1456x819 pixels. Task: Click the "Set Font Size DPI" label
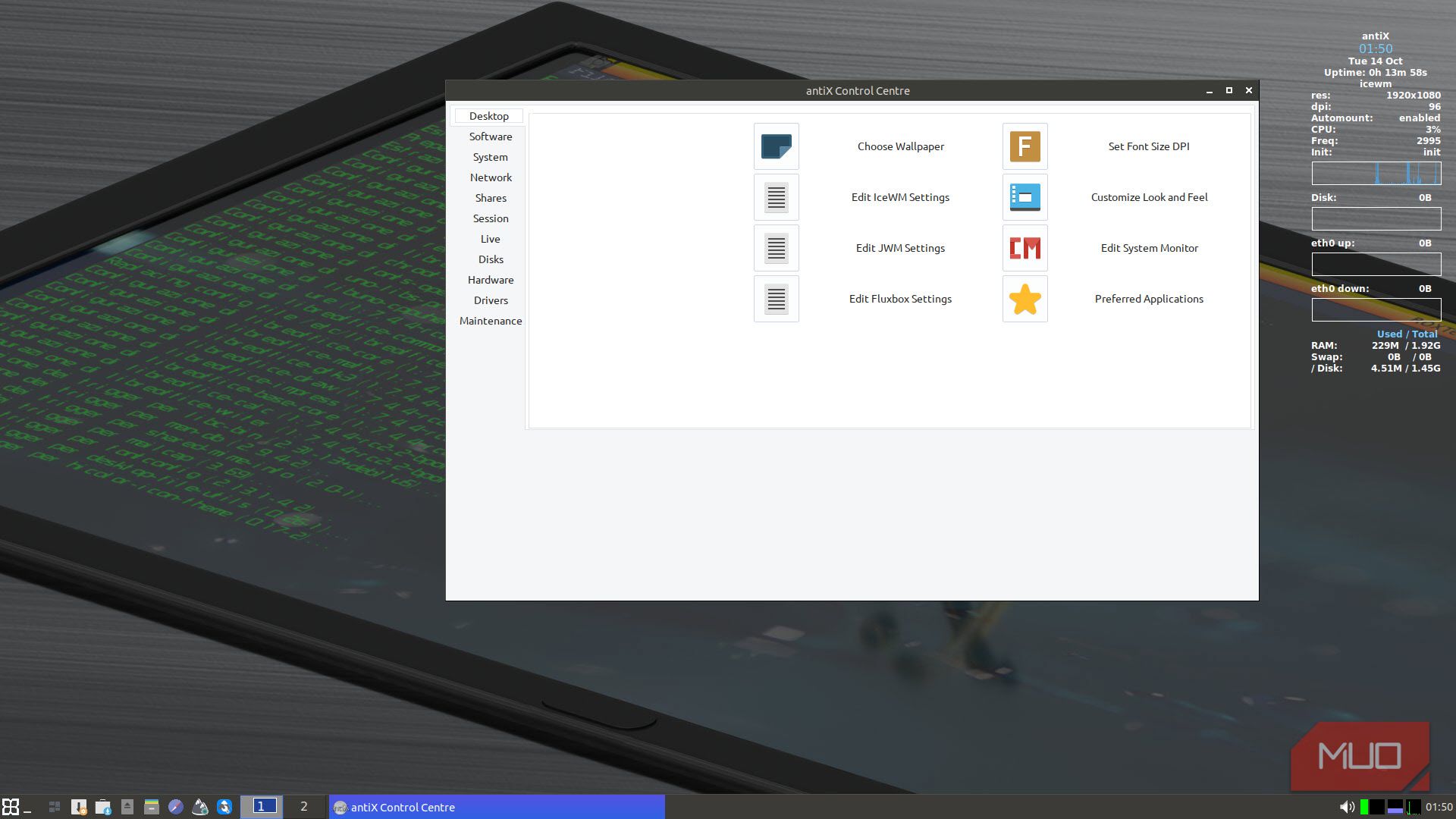coord(1149,146)
